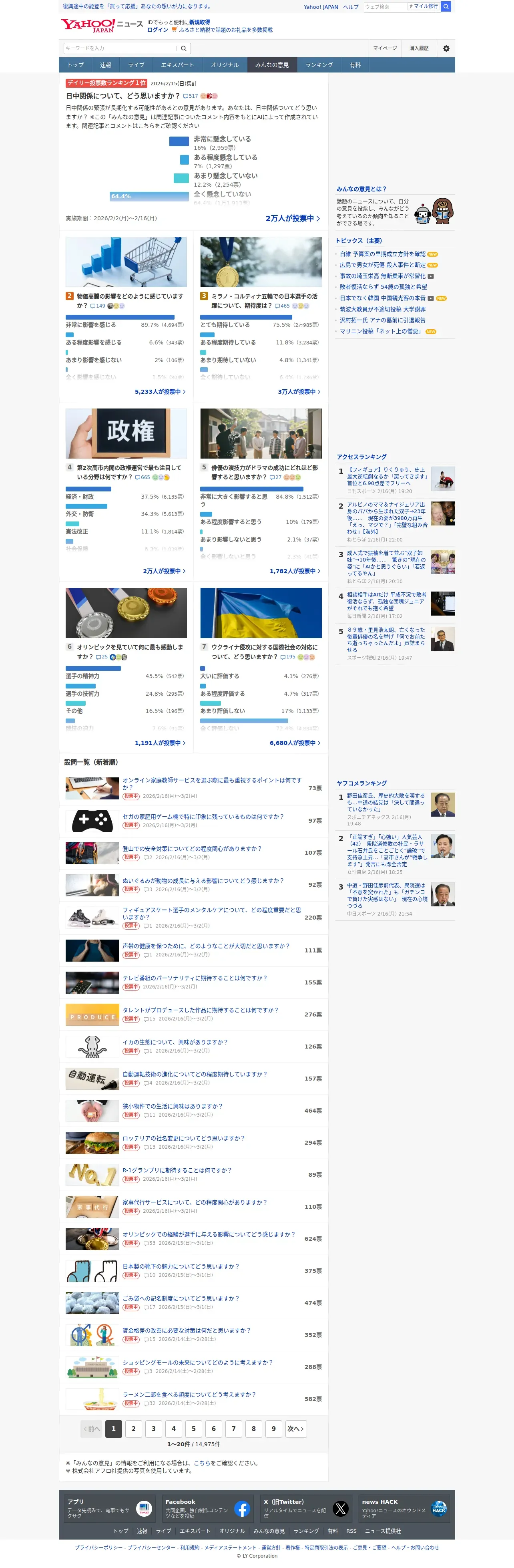This screenshot has width=514, height=1568.
Task: Focus the キーワードを入力 search field
Action: [x=120, y=48]
